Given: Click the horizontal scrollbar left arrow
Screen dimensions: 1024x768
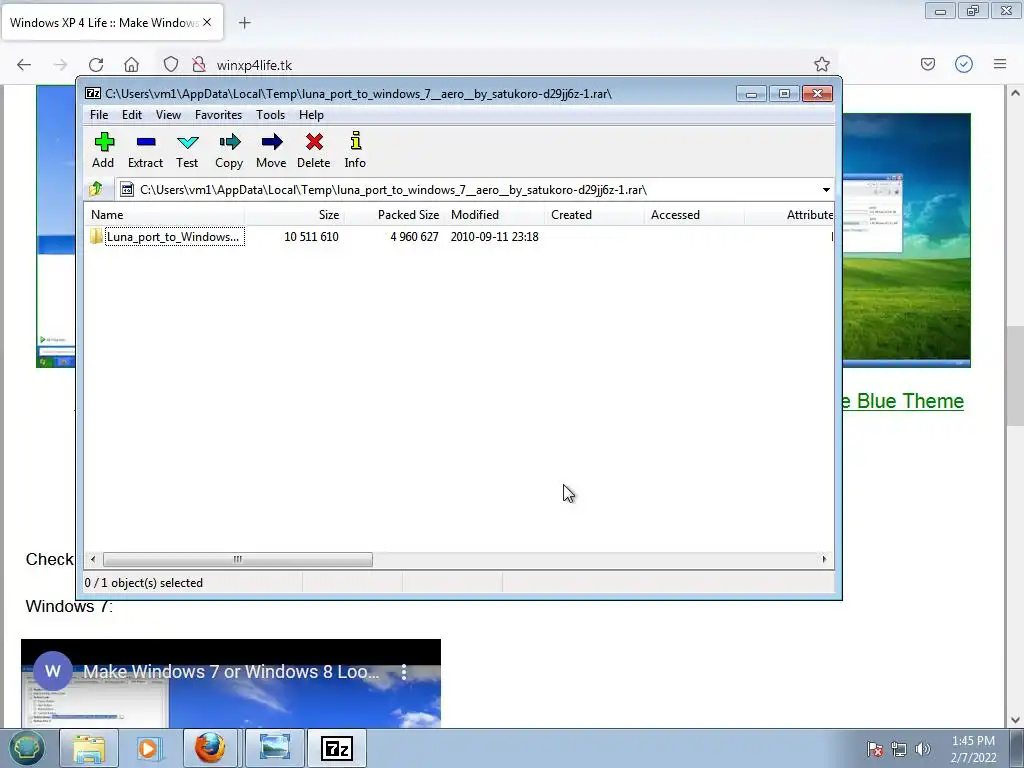Looking at the screenshot, I should (x=93, y=560).
